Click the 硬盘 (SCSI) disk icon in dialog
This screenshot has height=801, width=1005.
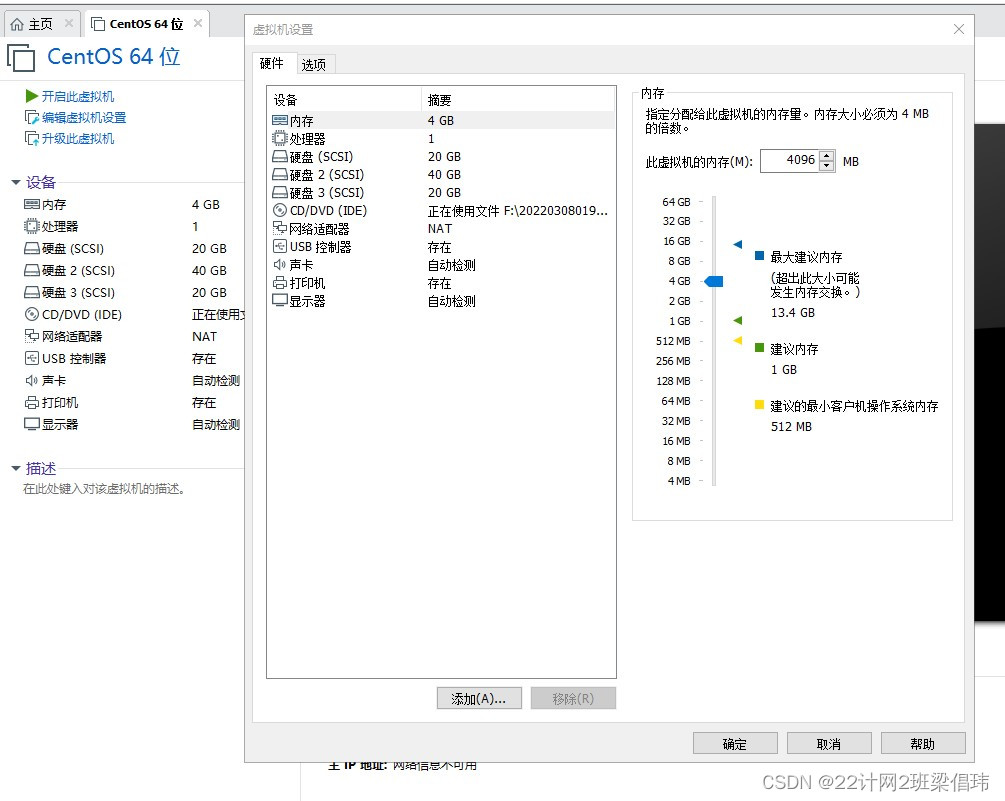click(279, 156)
